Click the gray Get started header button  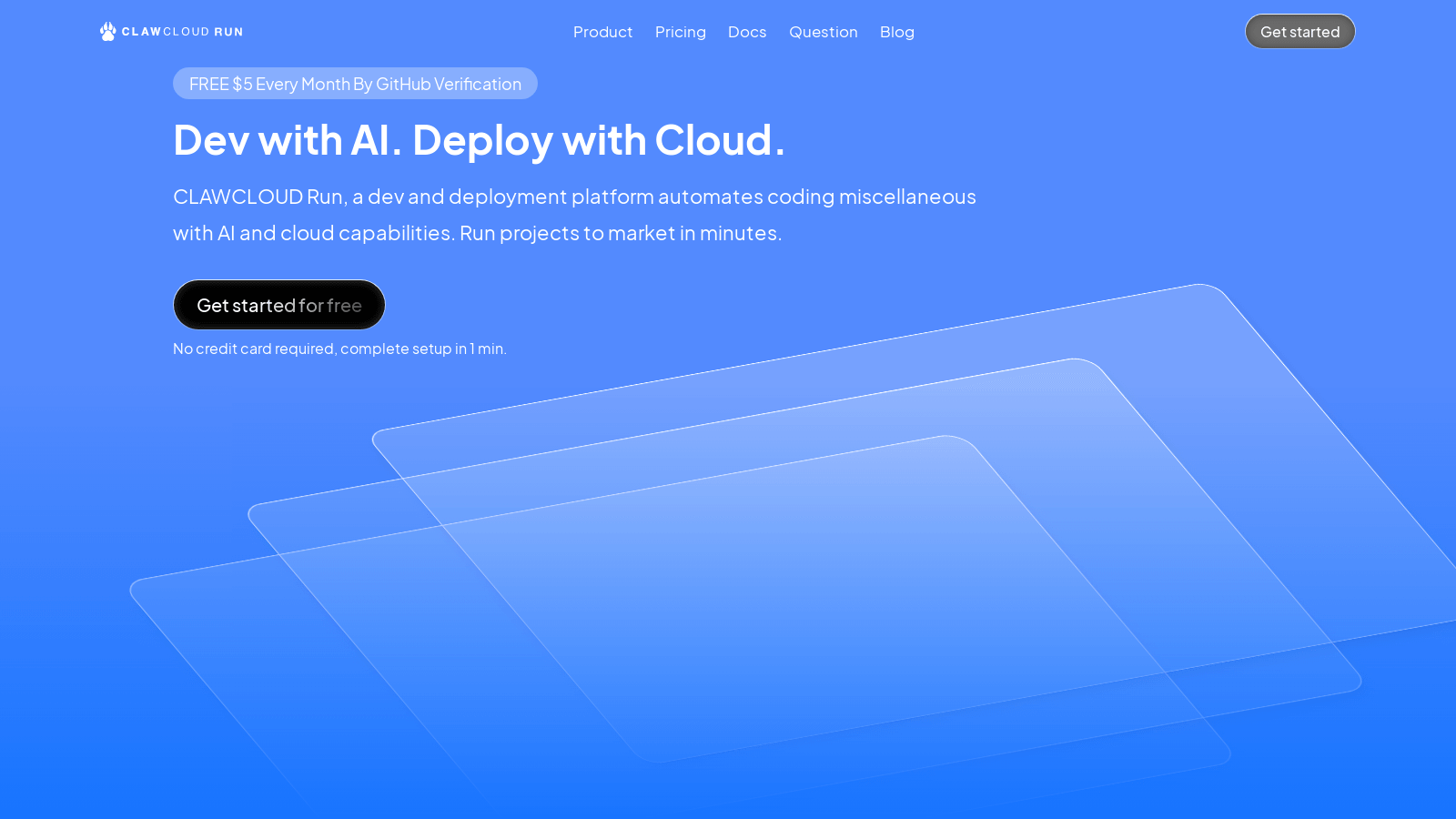(1299, 32)
